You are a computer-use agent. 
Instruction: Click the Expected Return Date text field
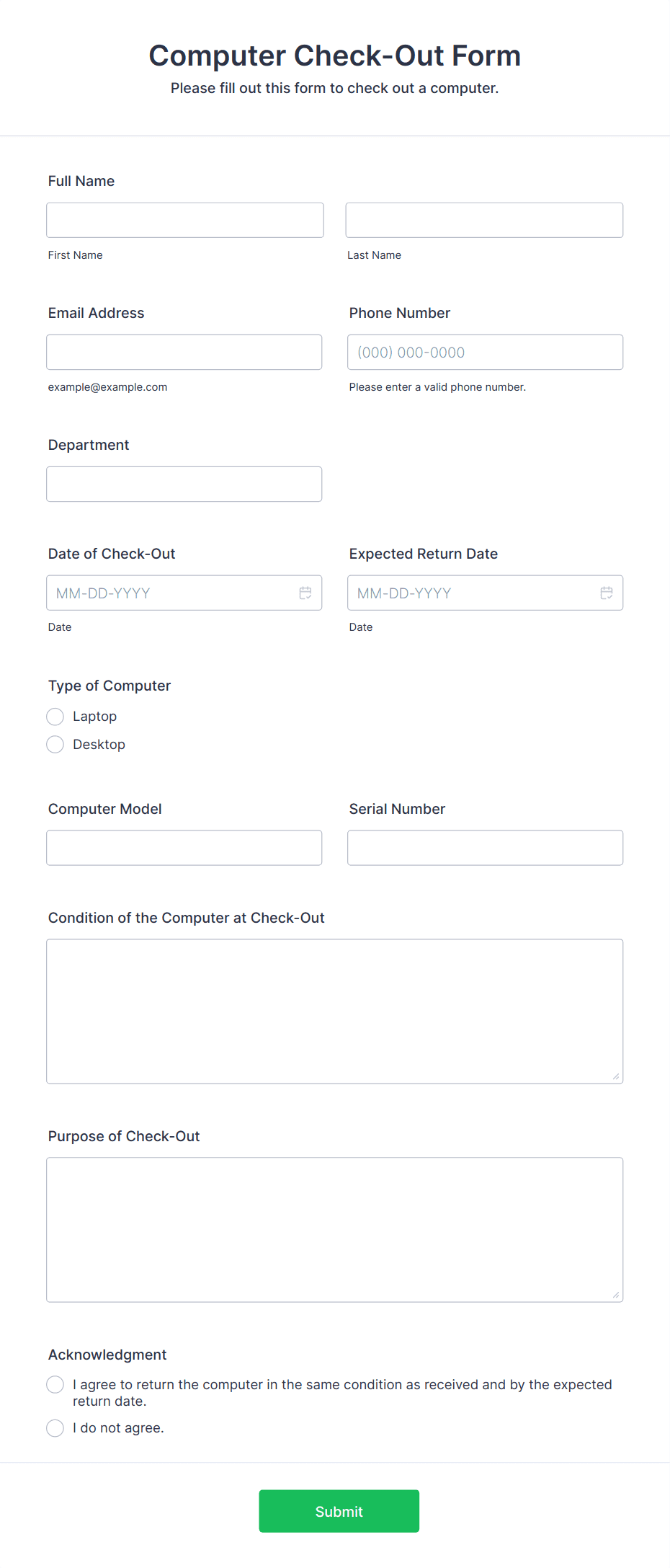(468, 593)
